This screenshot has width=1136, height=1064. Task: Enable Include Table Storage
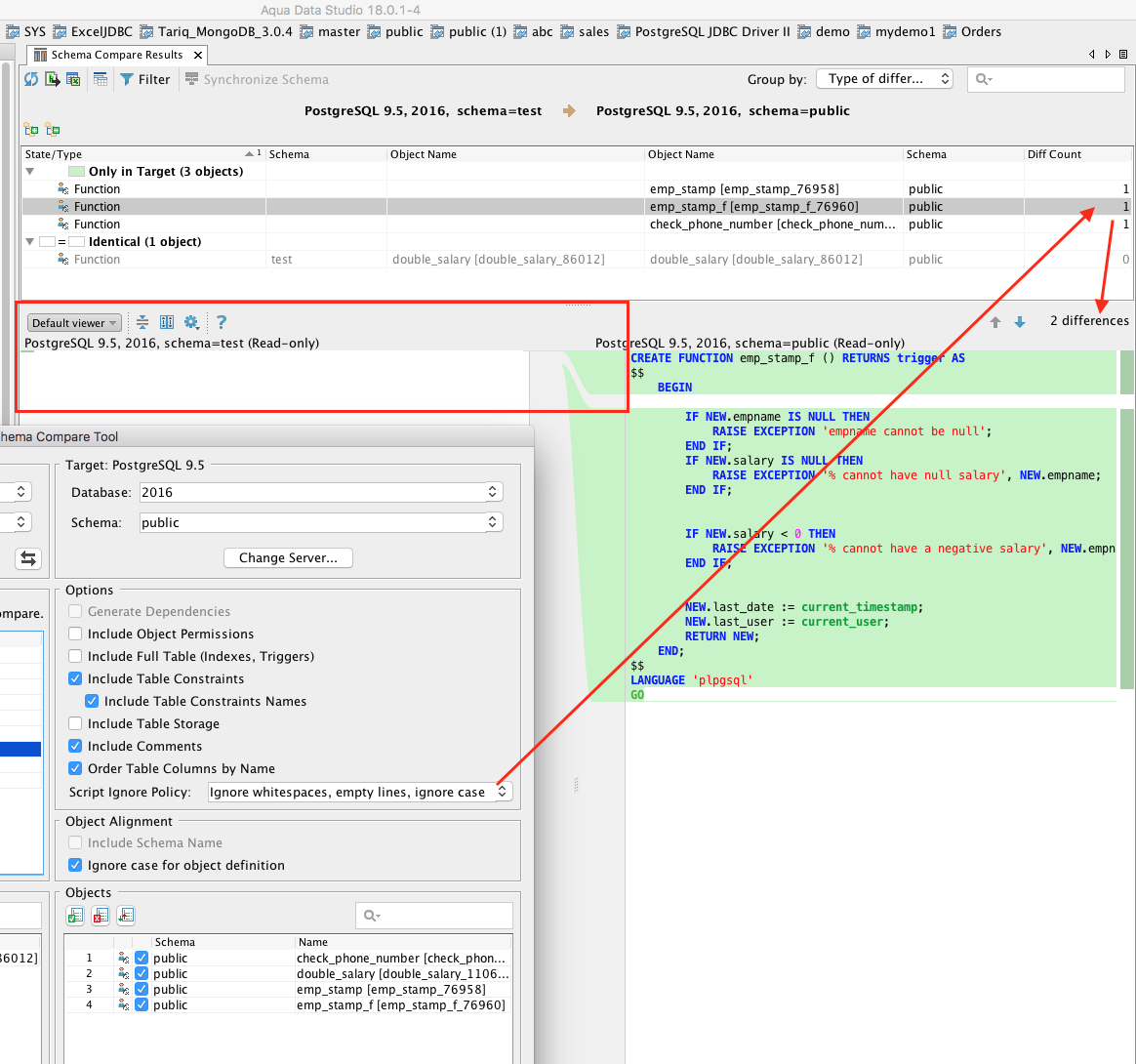coord(75,723)
